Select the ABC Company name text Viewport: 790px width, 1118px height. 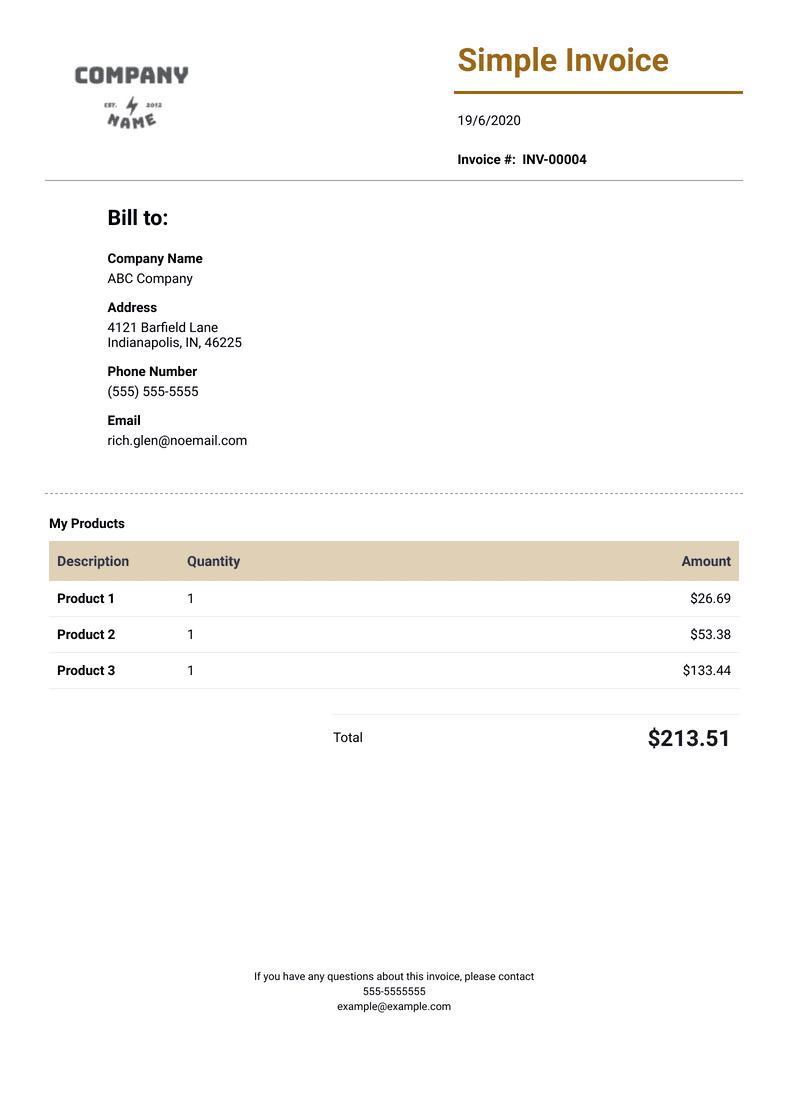(150, 279)
